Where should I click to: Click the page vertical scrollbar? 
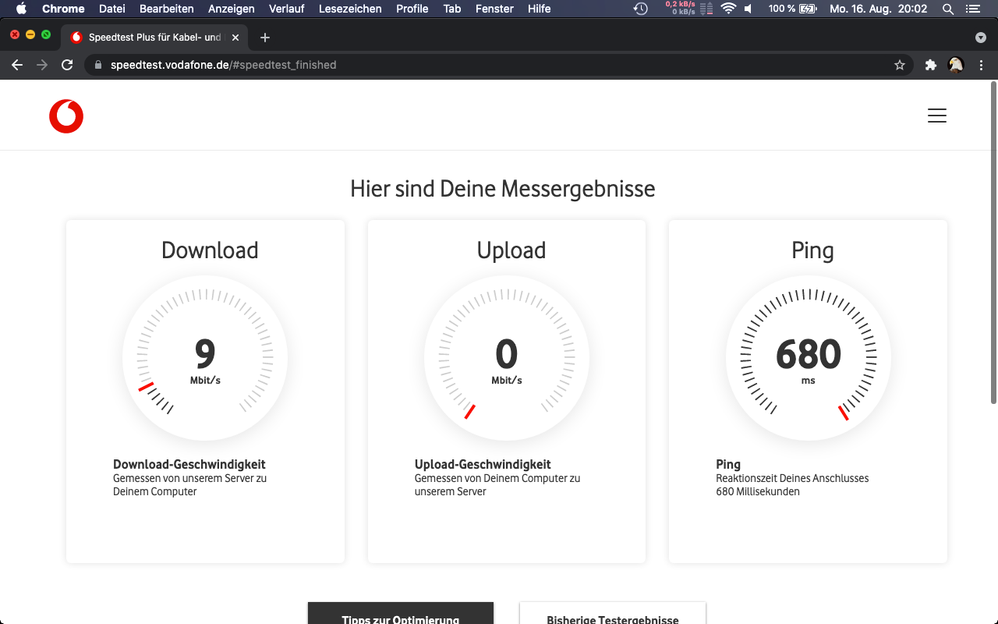(x=992, y=250)
